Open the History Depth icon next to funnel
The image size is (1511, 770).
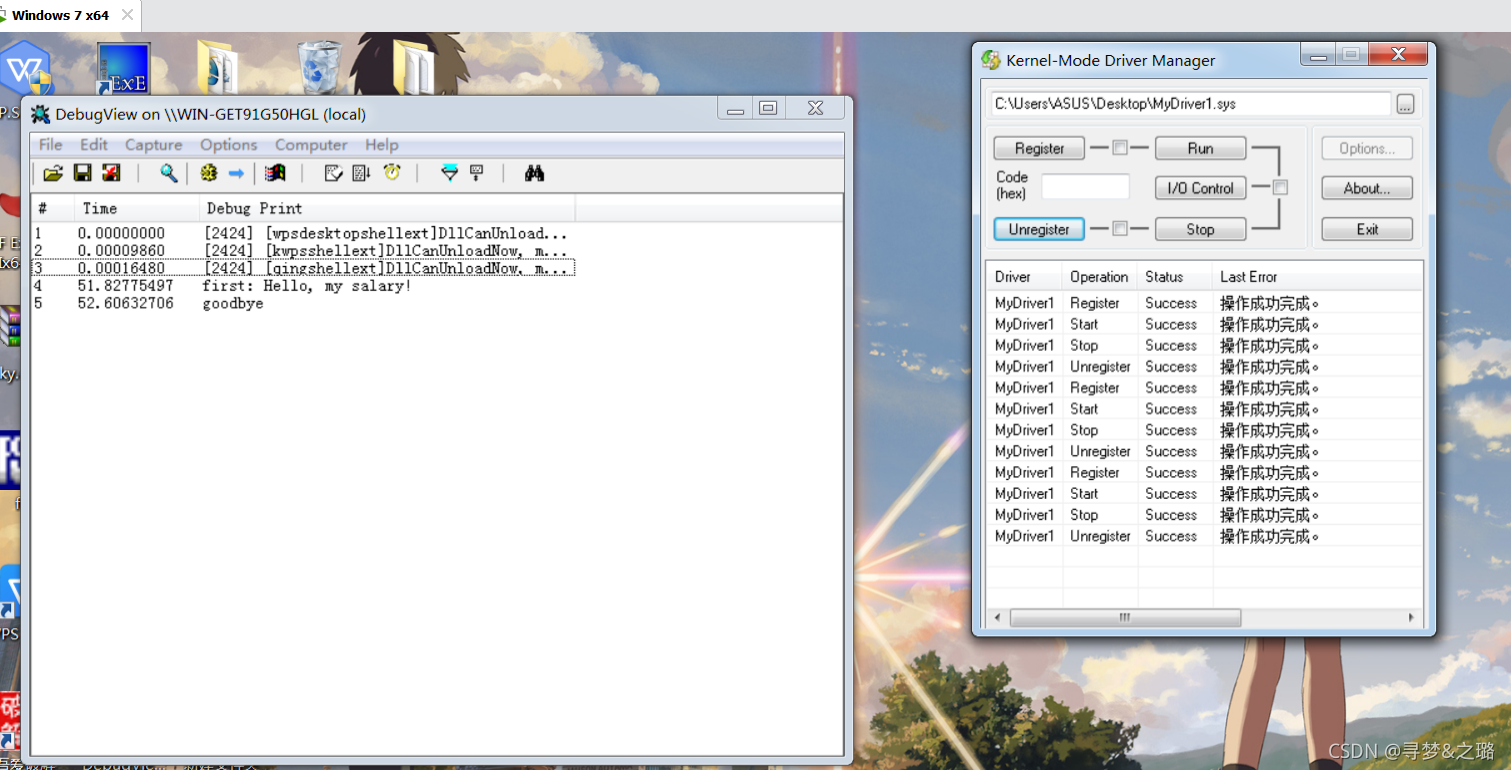click(x=477, y=173)
